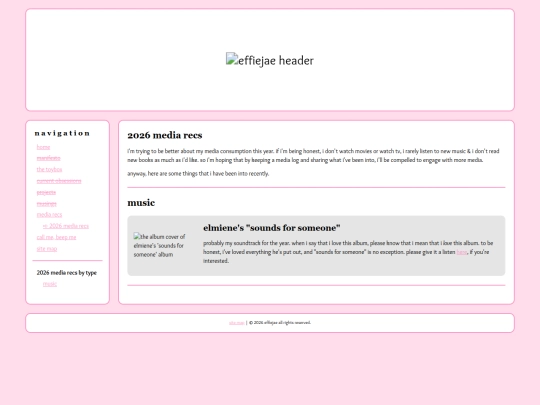
Task: Navigate to the musings page
Action: (x=46, y=204)
